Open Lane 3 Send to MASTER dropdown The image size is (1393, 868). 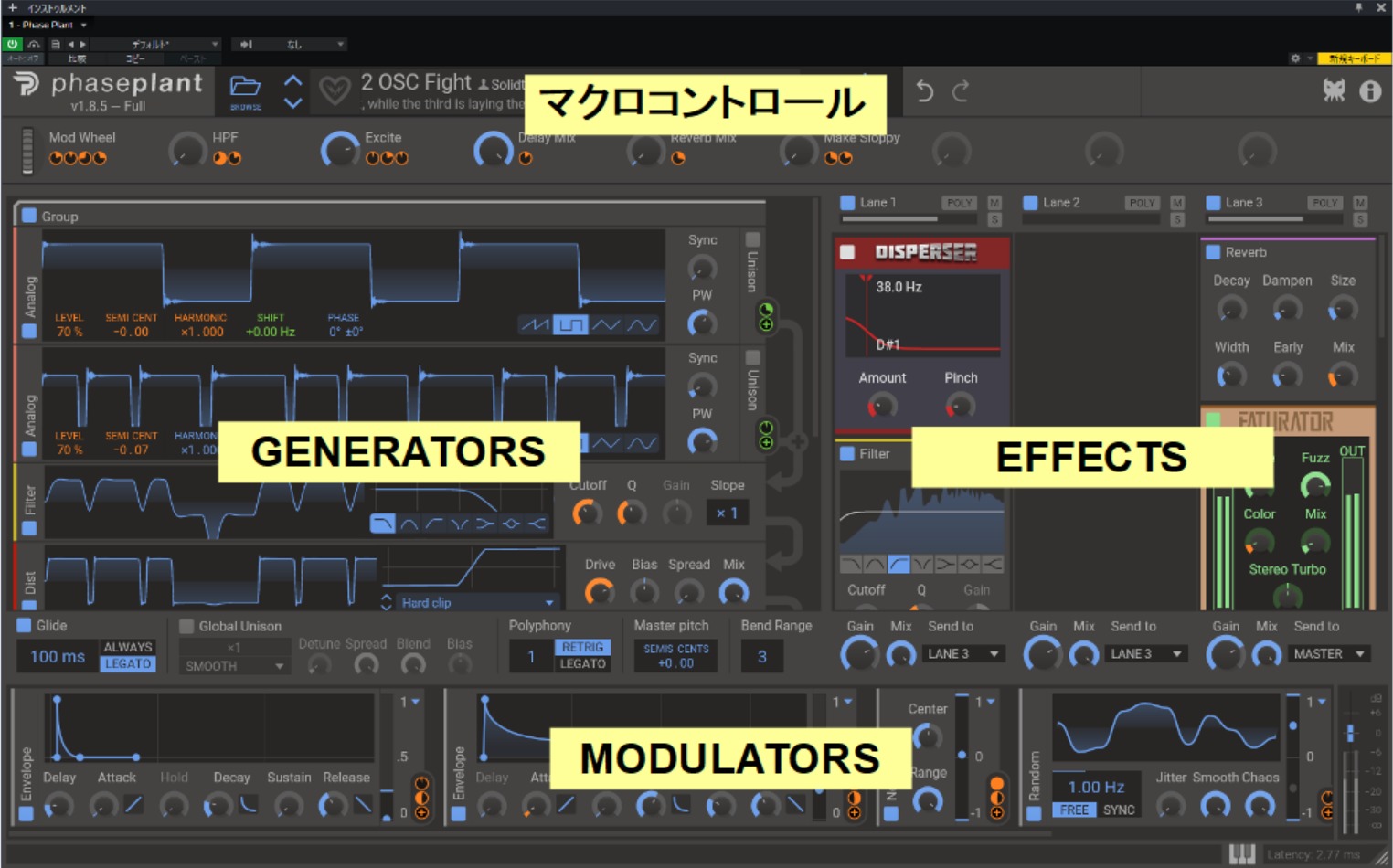[1331, 653]
